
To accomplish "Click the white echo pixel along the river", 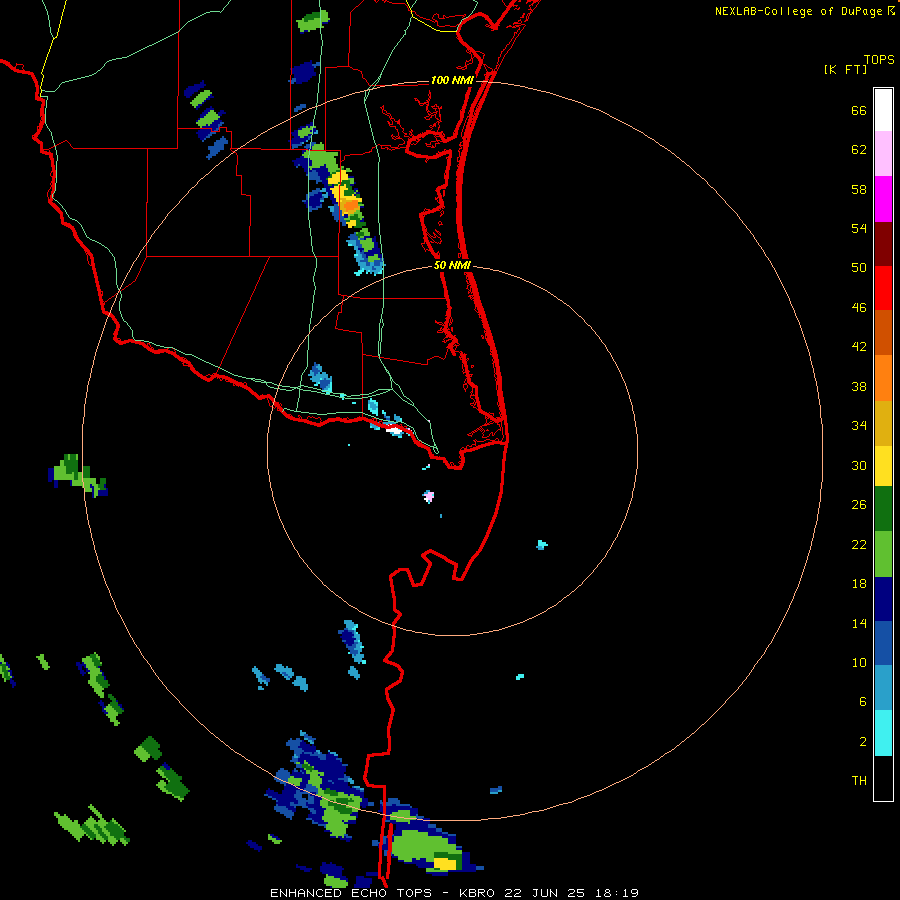I will tap(394, 429).
